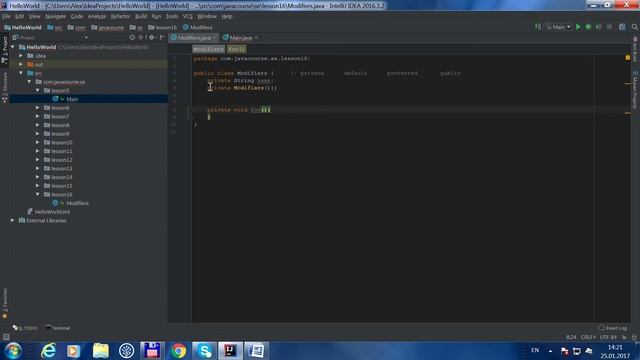Screen dimensions: 640x360
Task: Click the yellow inspection indicator square
Action: [628, 58]
